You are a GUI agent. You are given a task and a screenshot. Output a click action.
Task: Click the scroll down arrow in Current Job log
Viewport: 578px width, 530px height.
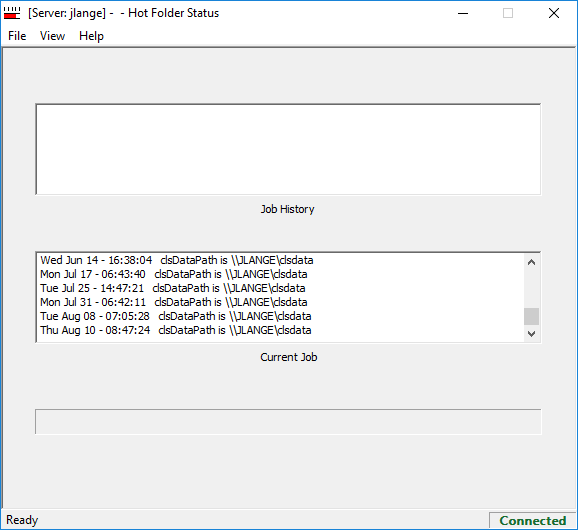[531, 334]
